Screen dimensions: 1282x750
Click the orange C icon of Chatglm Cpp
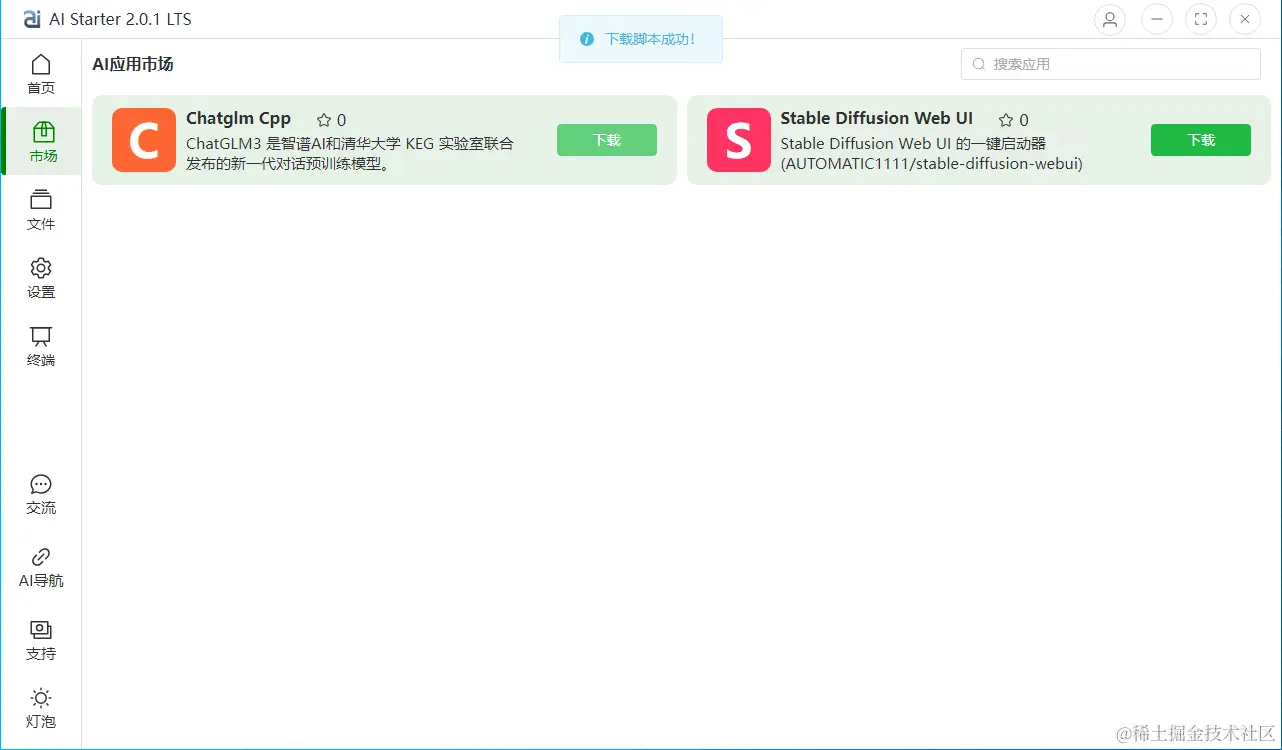[x=144, y=140]
